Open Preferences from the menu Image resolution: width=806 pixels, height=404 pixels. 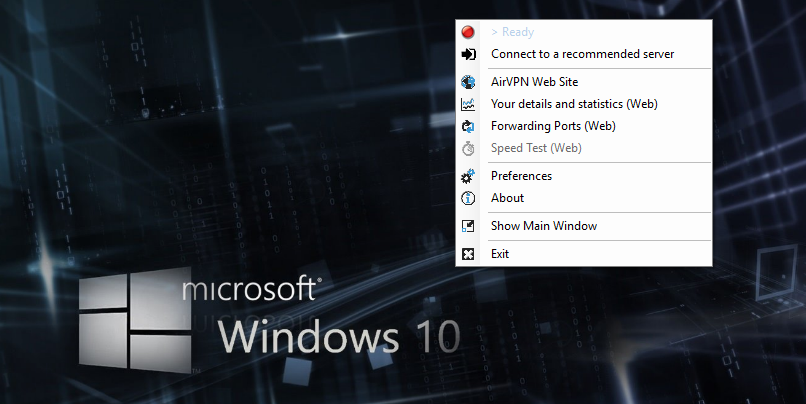[584, 176]
